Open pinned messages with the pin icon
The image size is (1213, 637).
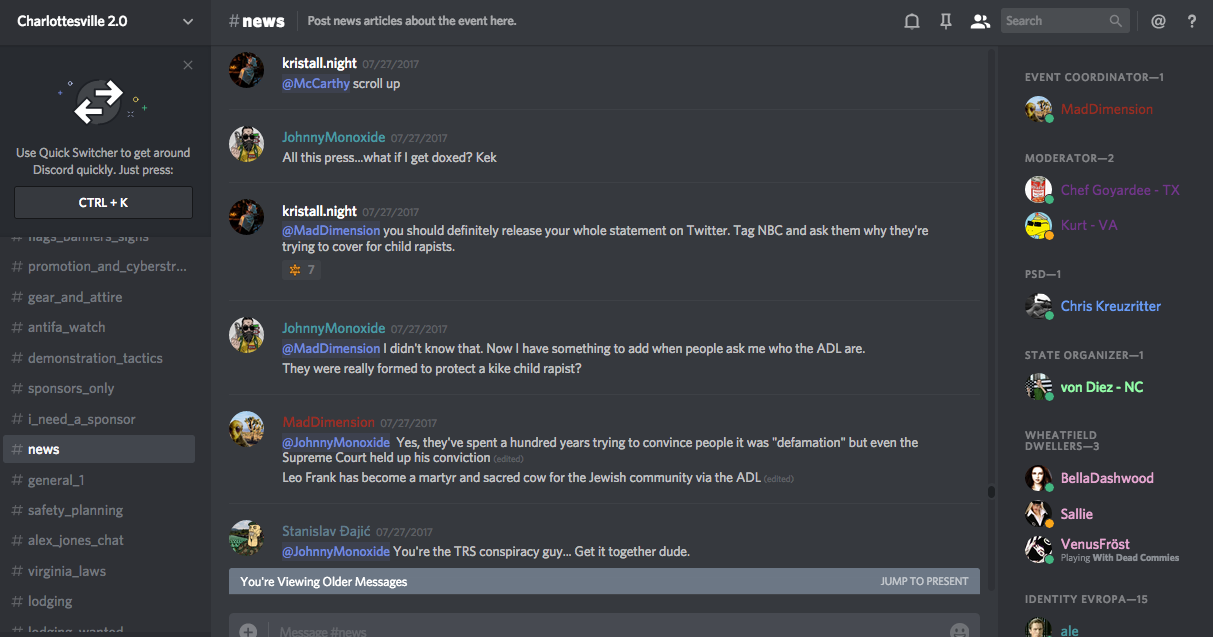point(945,21)
